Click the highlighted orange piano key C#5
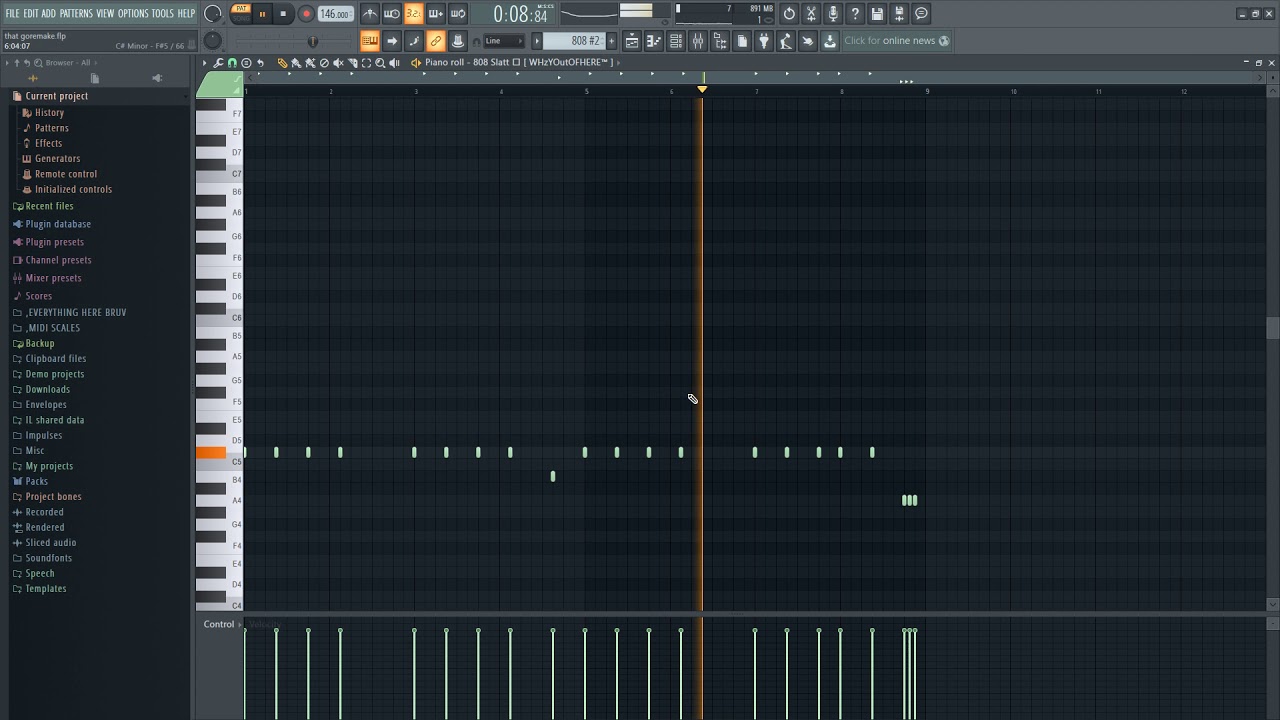The height and width of the screenshot is (720, 1280). click(211, 453)
